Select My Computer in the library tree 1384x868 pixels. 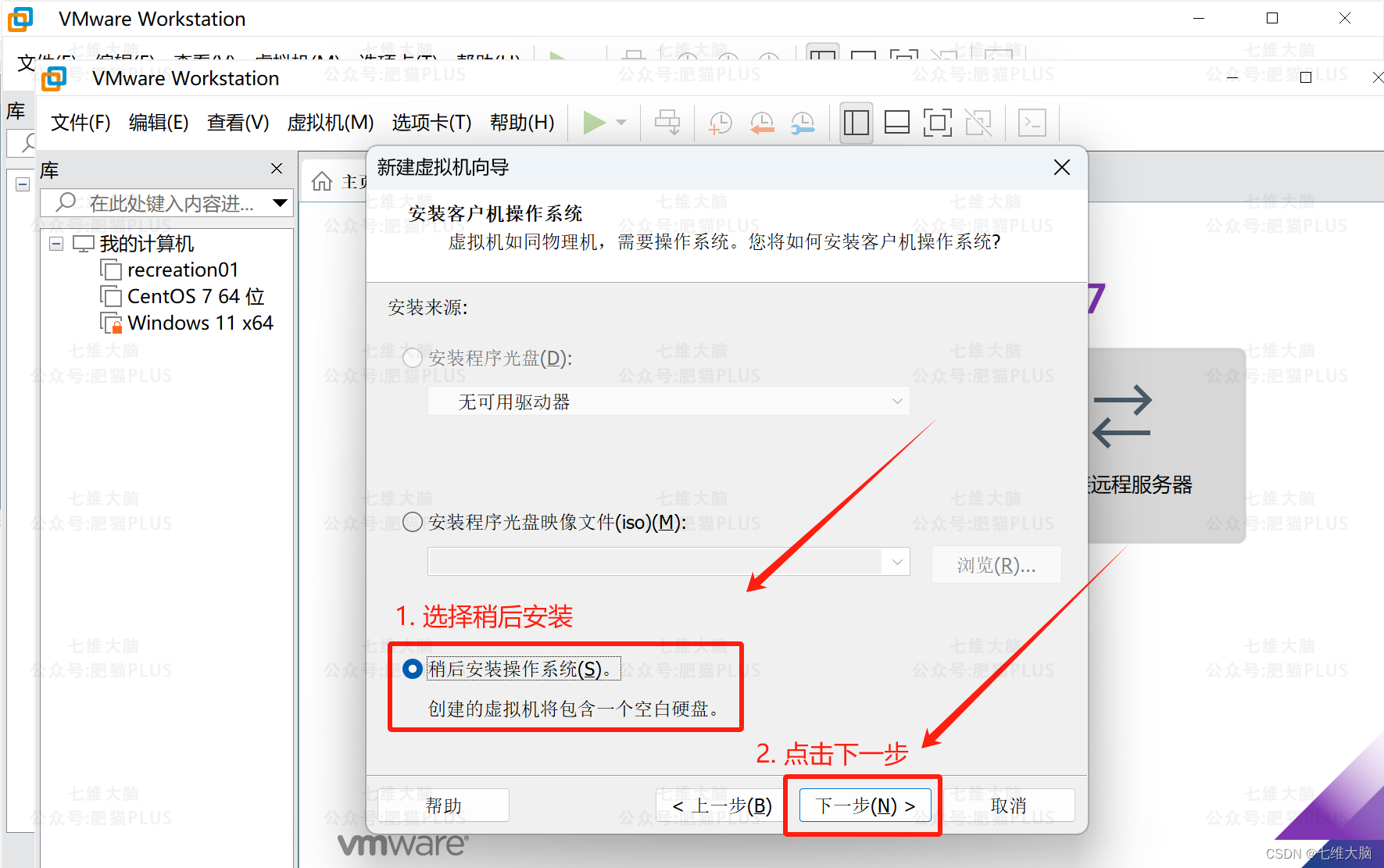point(146,244)
